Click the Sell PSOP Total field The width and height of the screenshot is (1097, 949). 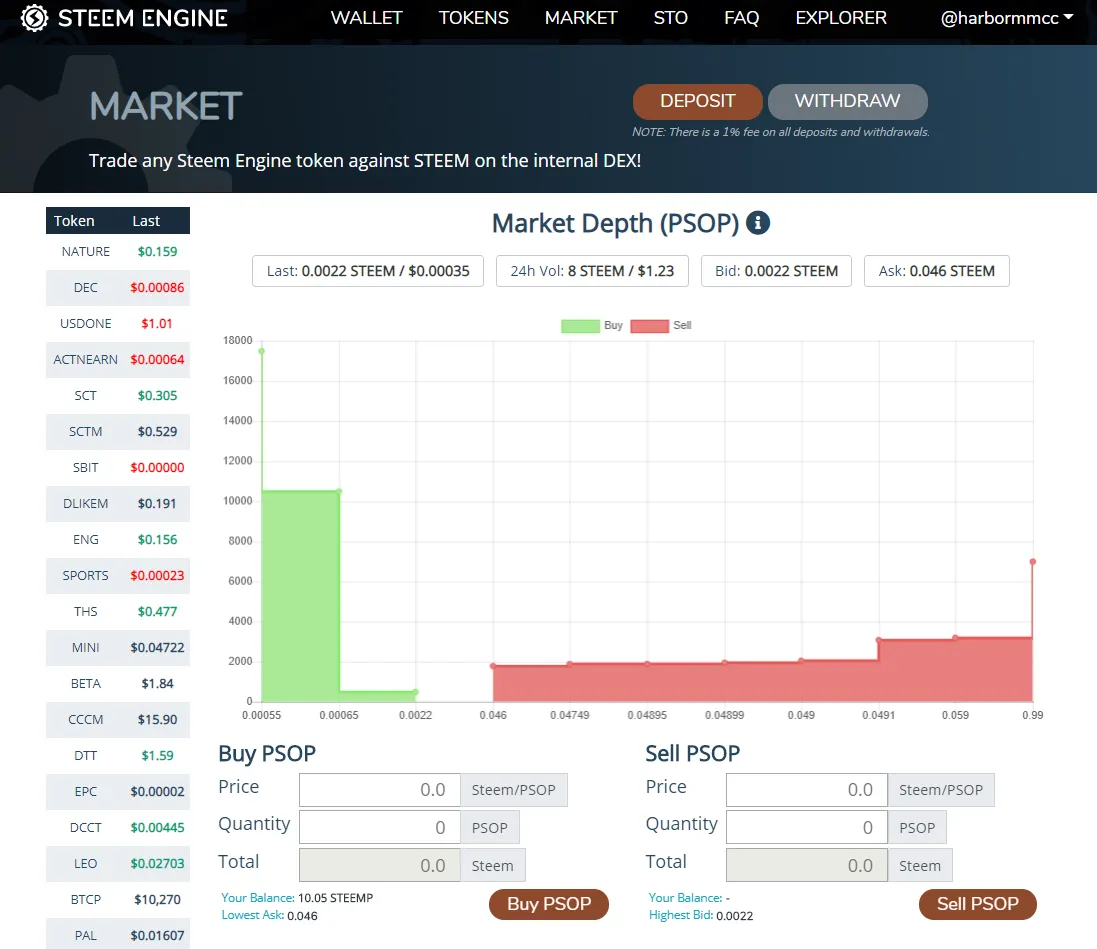(807, 865)
